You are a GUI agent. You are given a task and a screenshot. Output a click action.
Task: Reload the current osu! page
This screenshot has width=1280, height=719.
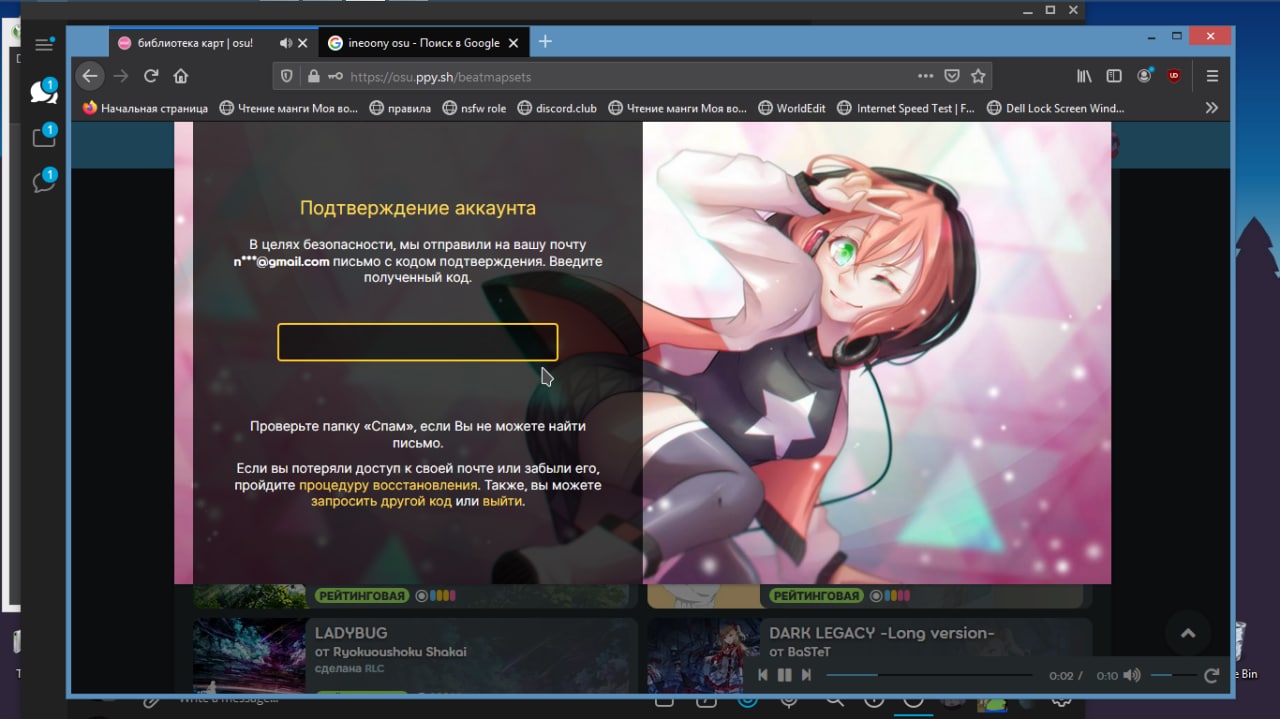151,76
